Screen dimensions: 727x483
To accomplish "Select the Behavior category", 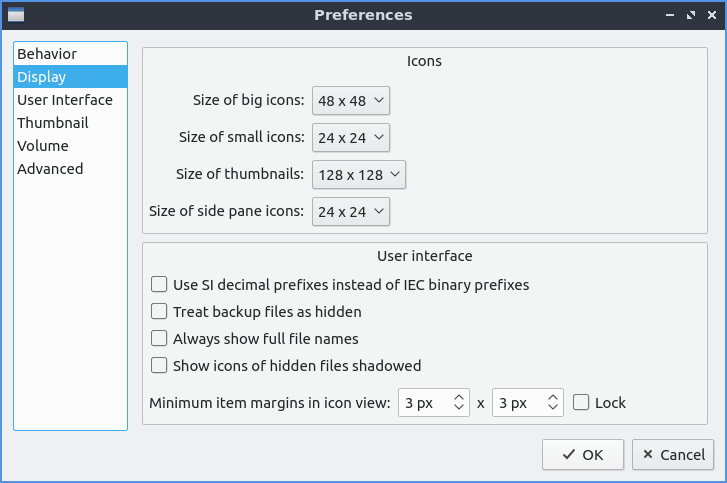I will point(47,54).
